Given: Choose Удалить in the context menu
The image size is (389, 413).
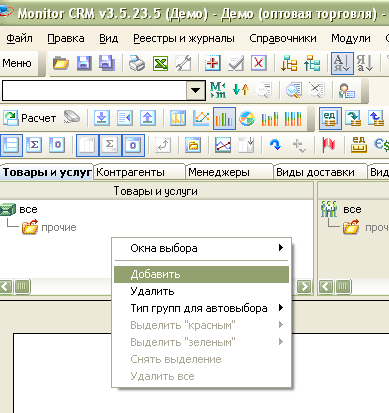Looking at the screenshot, I should point(201,291).
